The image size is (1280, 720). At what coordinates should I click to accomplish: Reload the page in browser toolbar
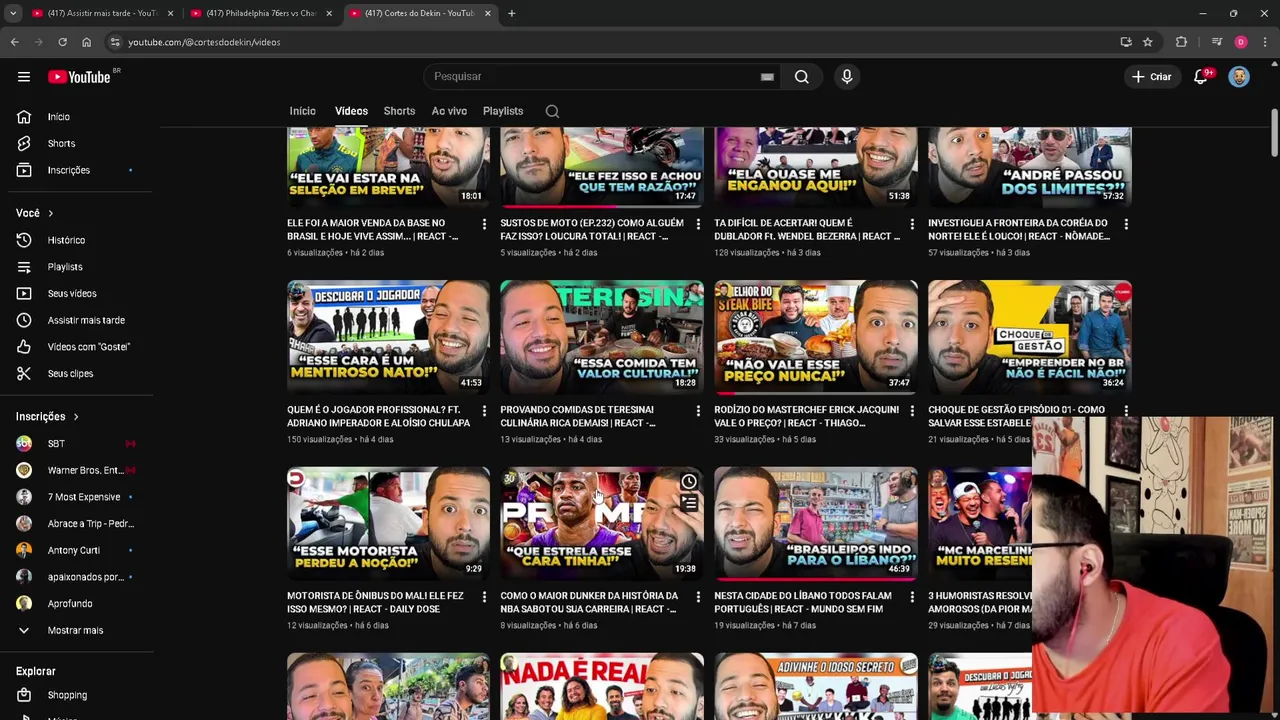pos(62,42)
